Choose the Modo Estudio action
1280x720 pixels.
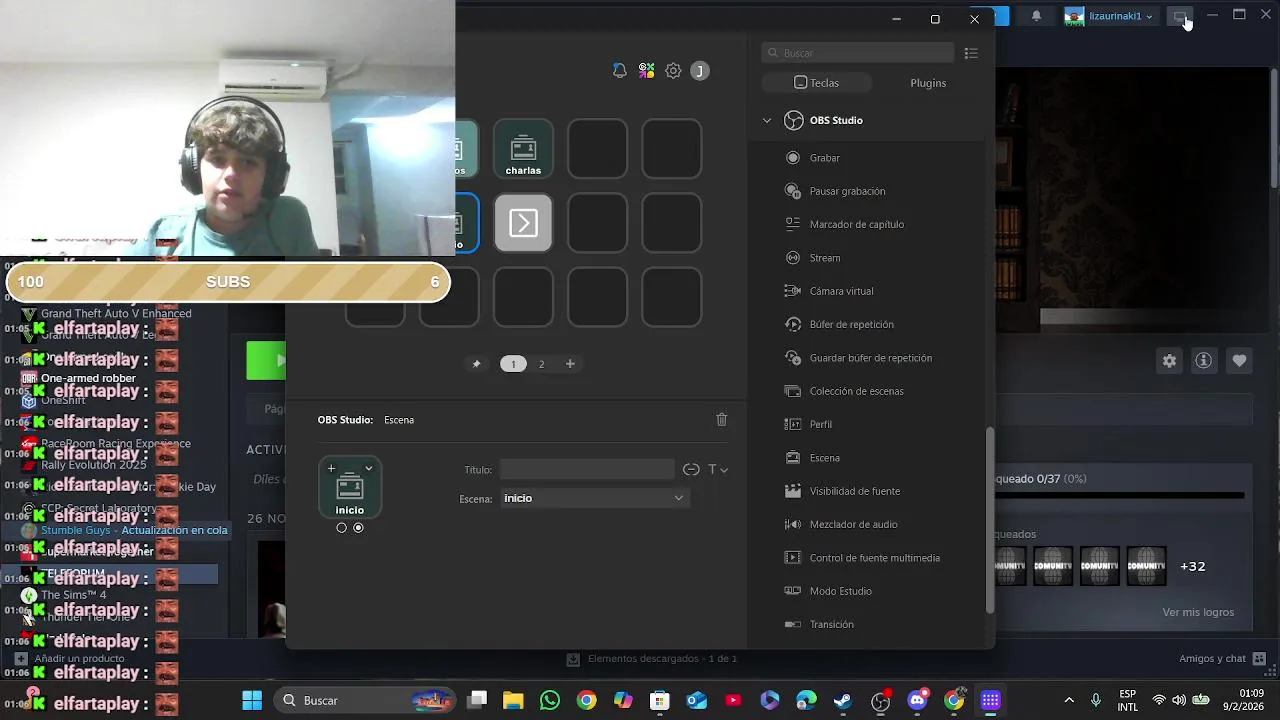coord(840,591)
